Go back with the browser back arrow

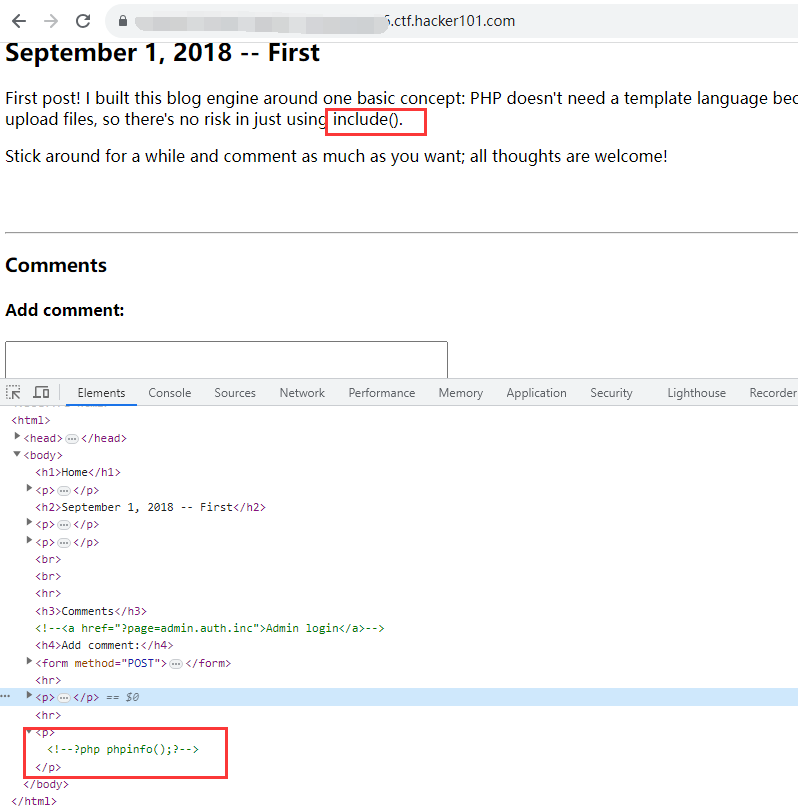coord(19,21)
